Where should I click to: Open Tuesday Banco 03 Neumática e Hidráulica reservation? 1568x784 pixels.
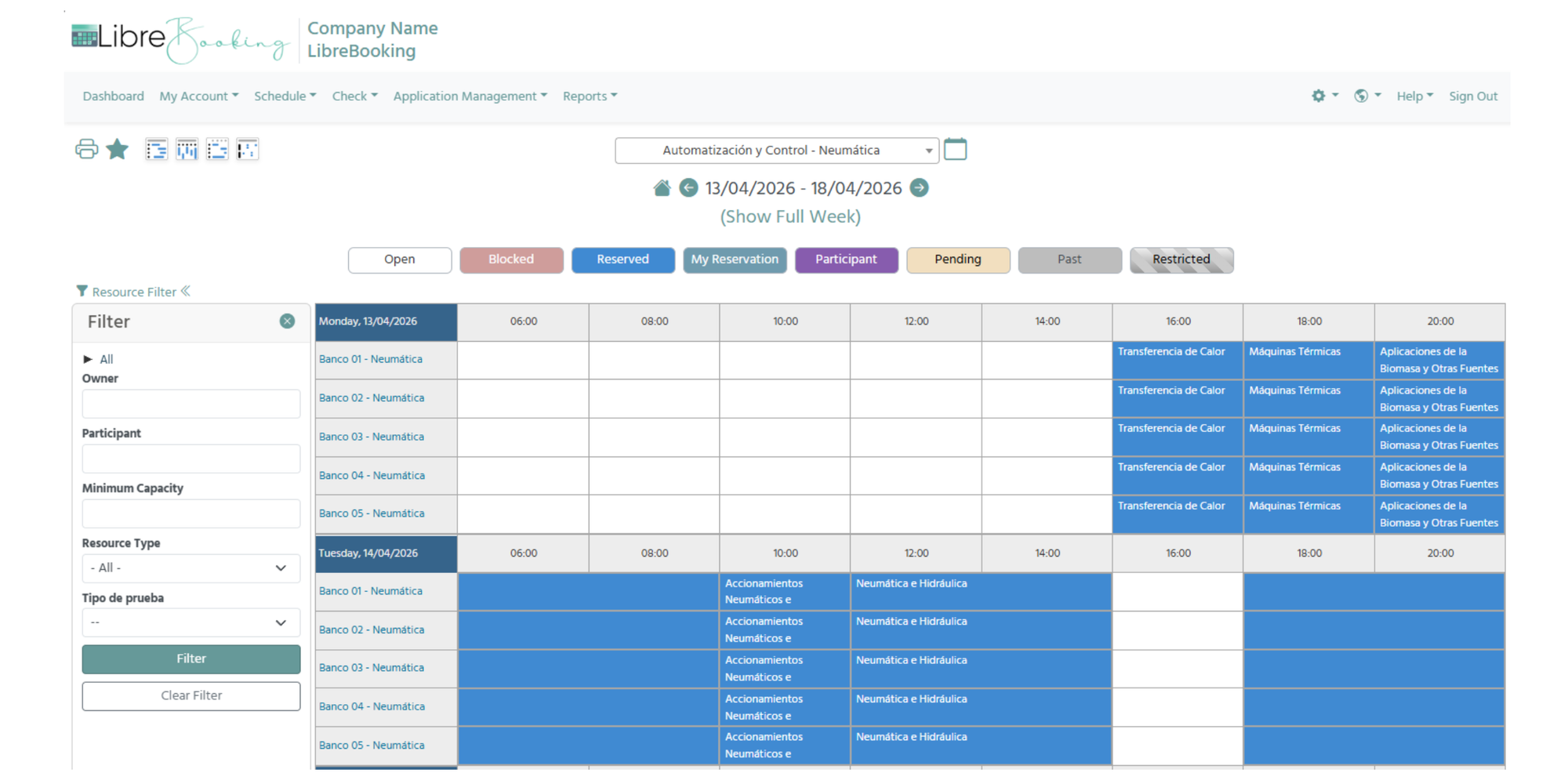click(x=981, y=669)
